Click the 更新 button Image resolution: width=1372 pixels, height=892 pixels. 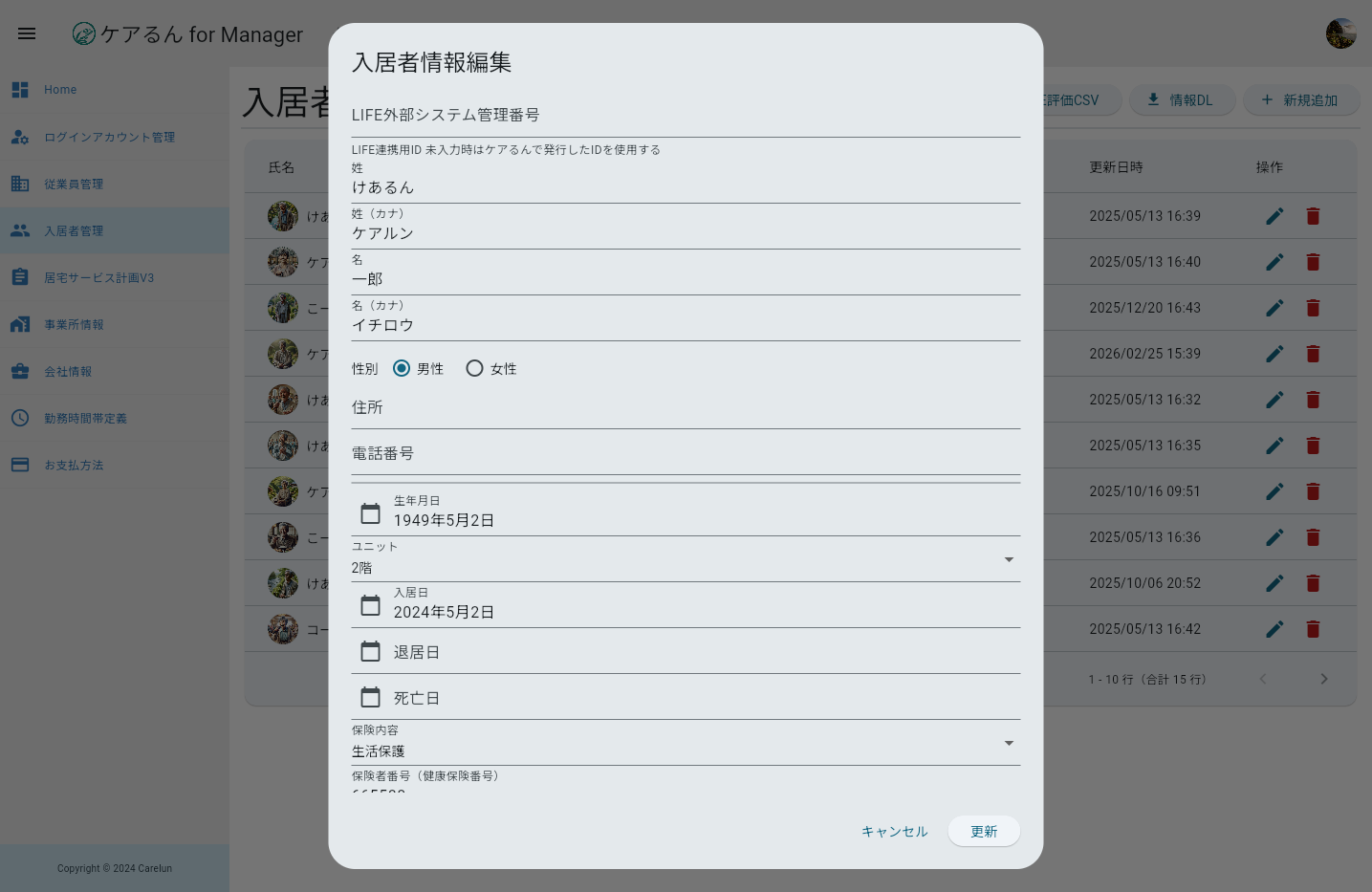click(x=984, y=831)
